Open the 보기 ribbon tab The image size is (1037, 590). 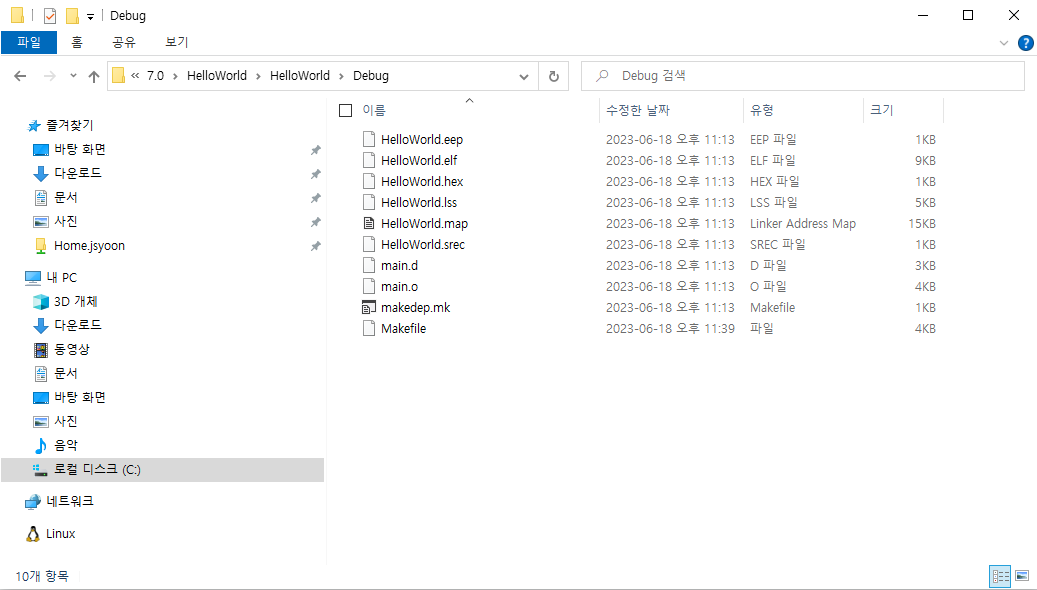coord(177,42)
